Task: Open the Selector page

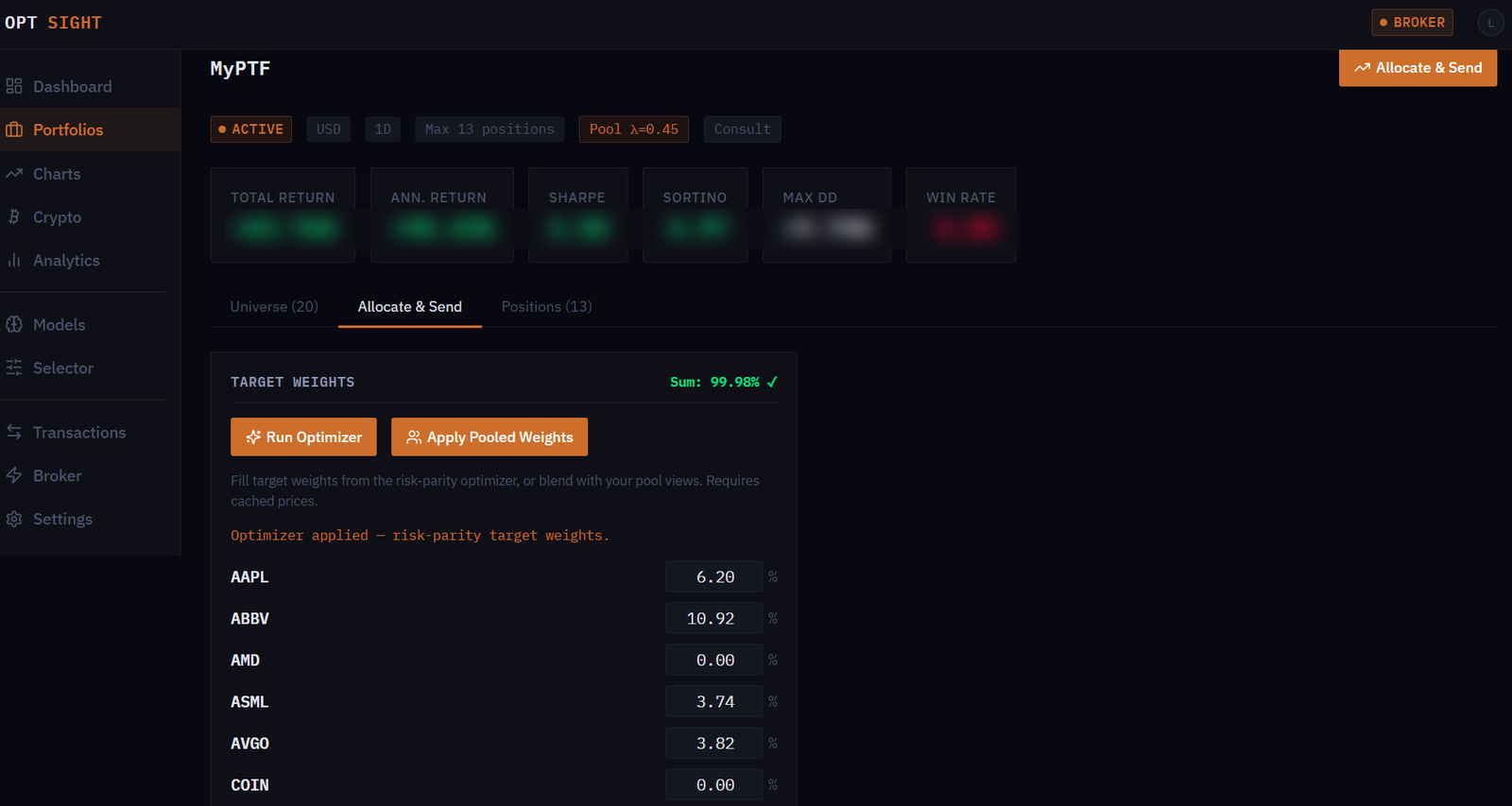Action: point(90,368)
